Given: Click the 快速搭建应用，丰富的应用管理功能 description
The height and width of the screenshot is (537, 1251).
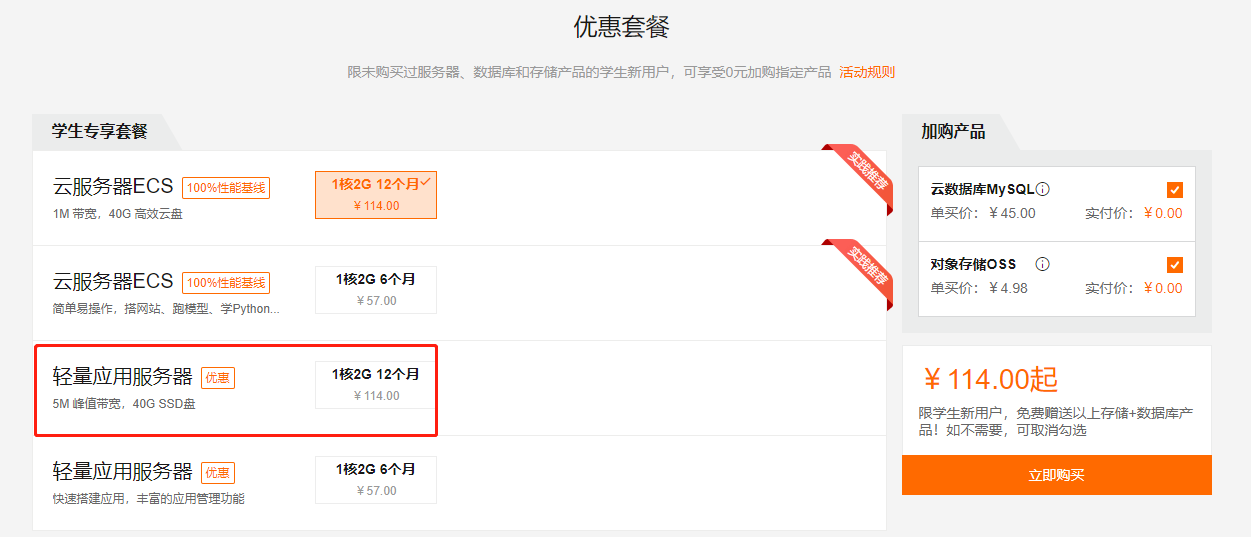Looking at the screenshot, I should [148, 499].
